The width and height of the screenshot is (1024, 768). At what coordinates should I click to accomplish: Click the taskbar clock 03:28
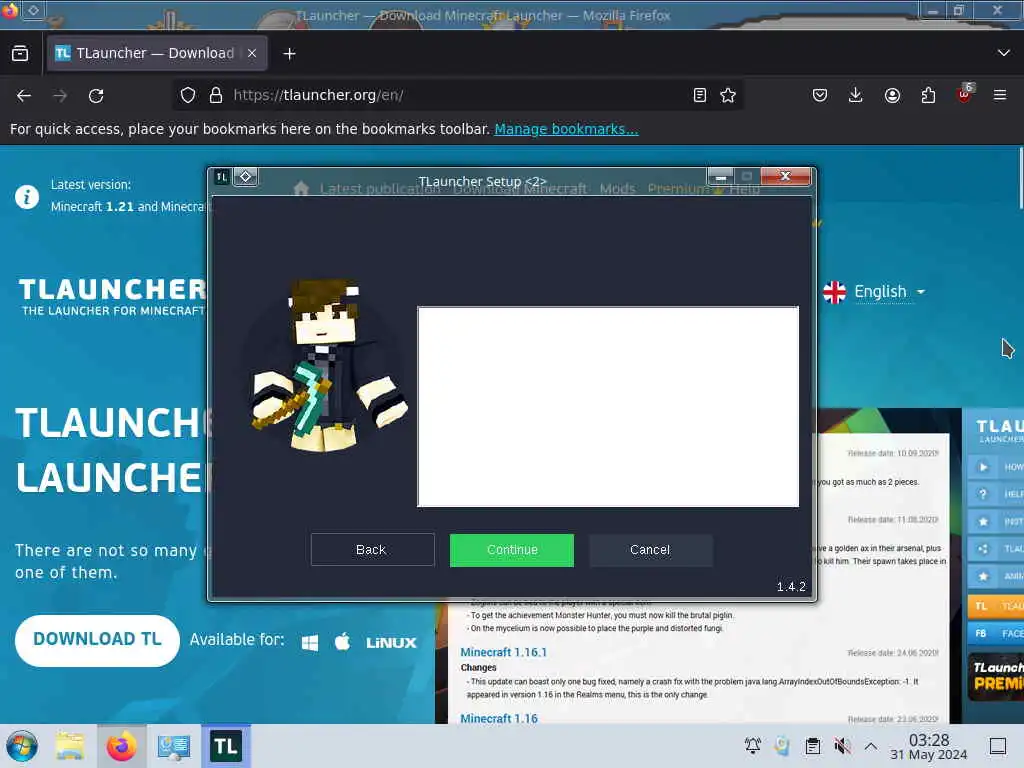coord(929,746)
